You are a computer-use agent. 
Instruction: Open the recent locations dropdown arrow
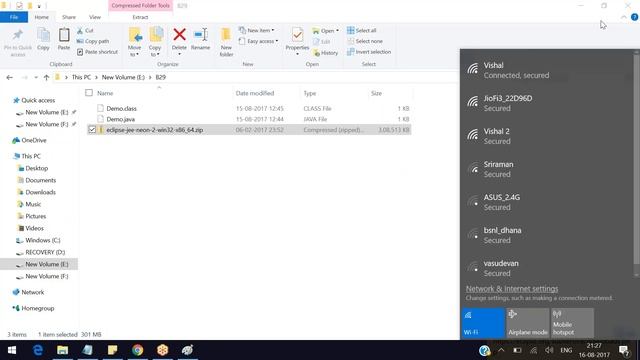[x=36, y=77]
